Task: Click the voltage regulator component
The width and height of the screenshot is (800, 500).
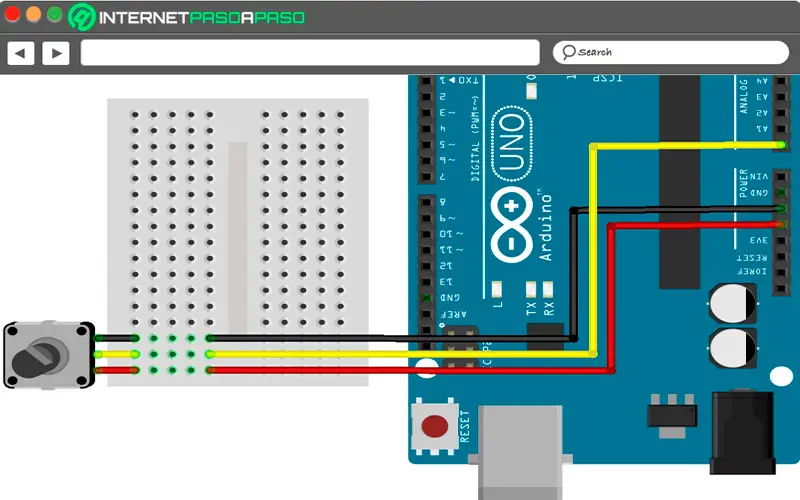Action: click(x=672, y=415)
